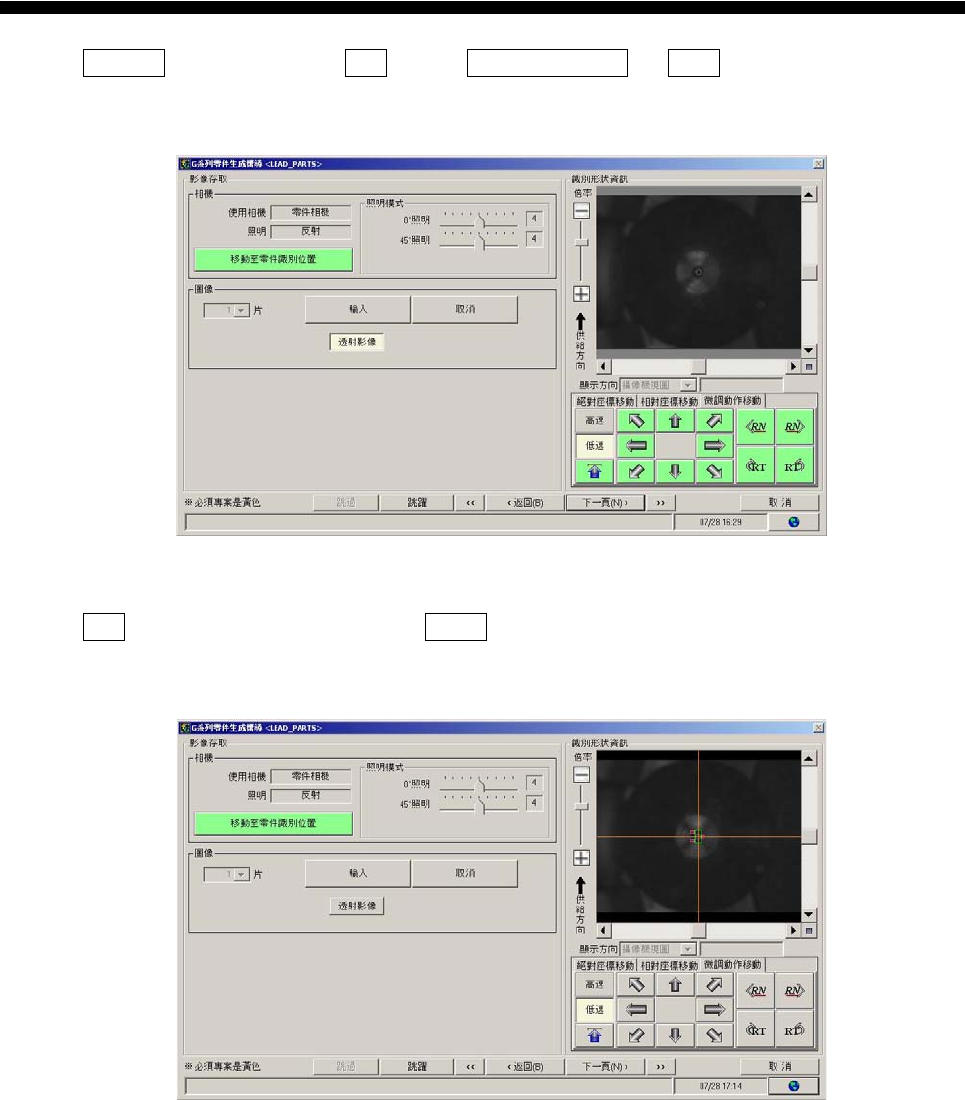The height and width of the screenshot is (1100, 965).
Task: Click down jog arrow in 16:29 window
Action: pyautogui.click(x=675, y=471)
